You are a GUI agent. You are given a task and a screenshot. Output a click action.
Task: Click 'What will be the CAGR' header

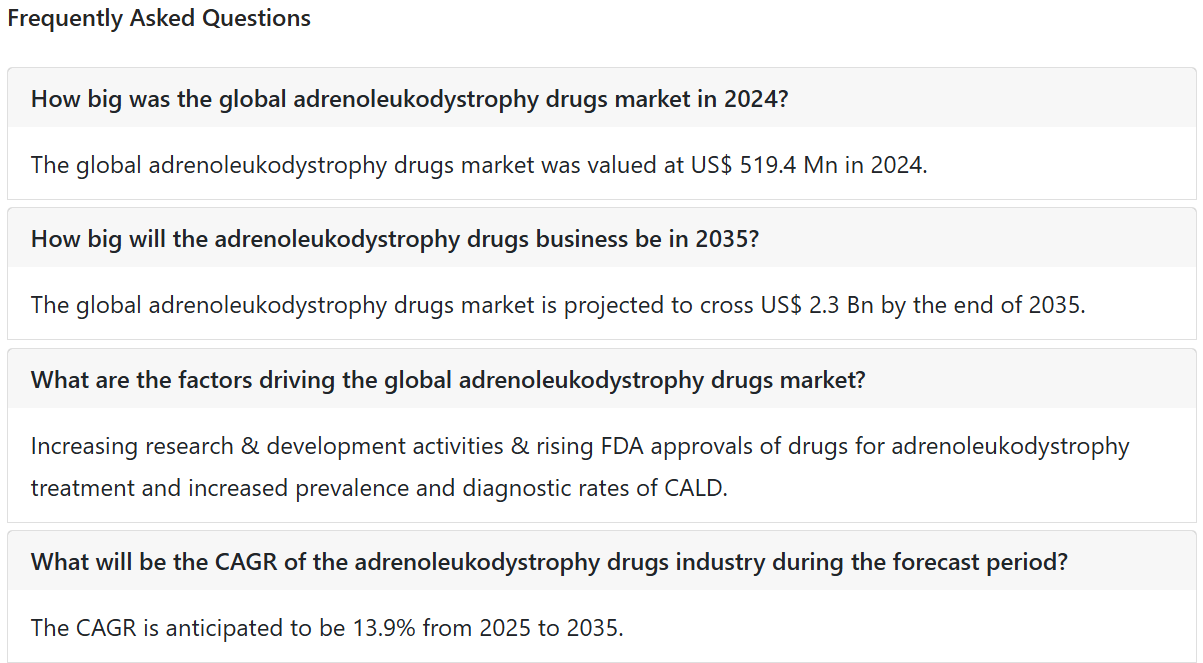[x=602, y=561]
